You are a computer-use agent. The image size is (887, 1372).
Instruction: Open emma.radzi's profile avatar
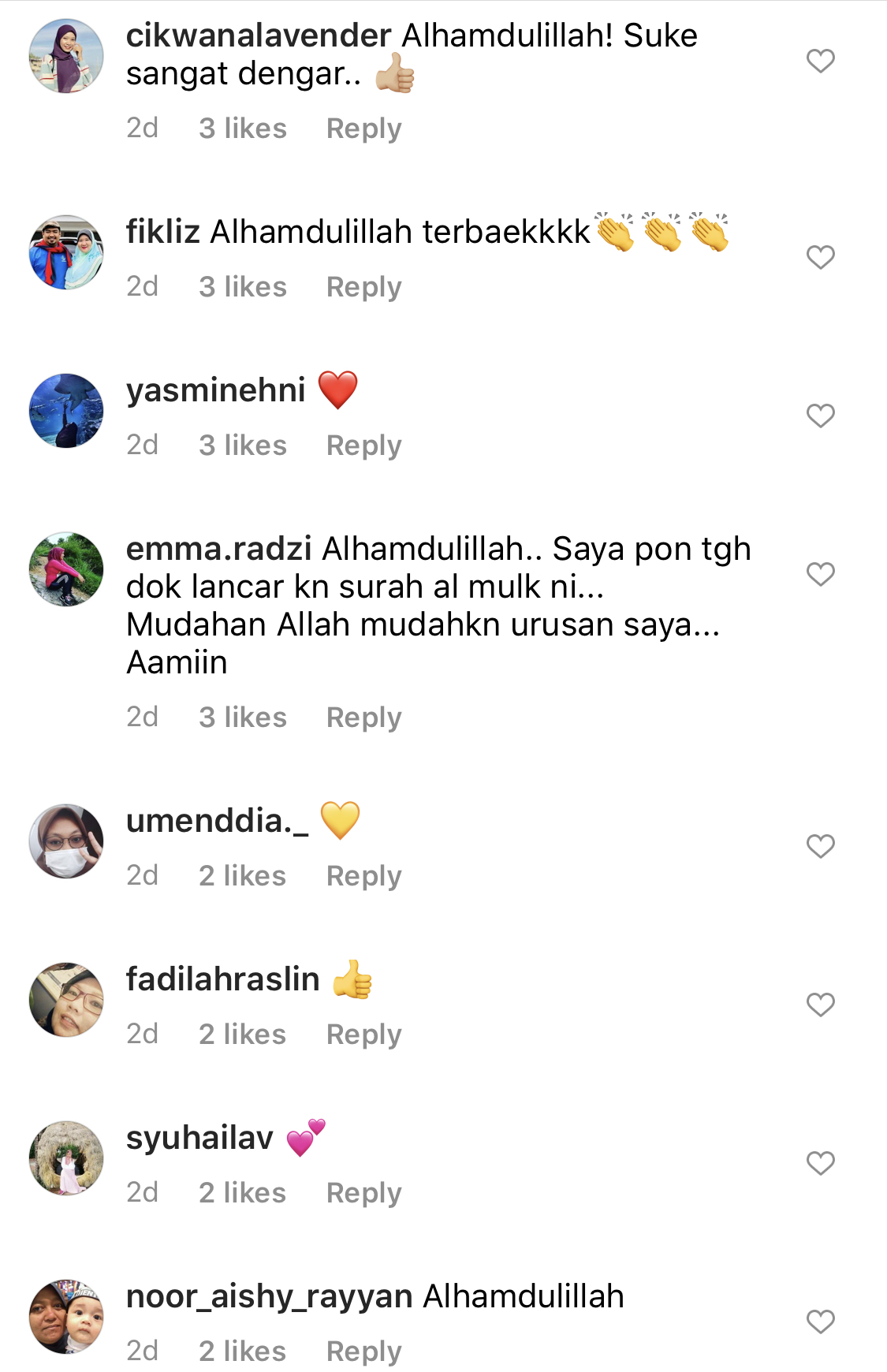[66, 569]
